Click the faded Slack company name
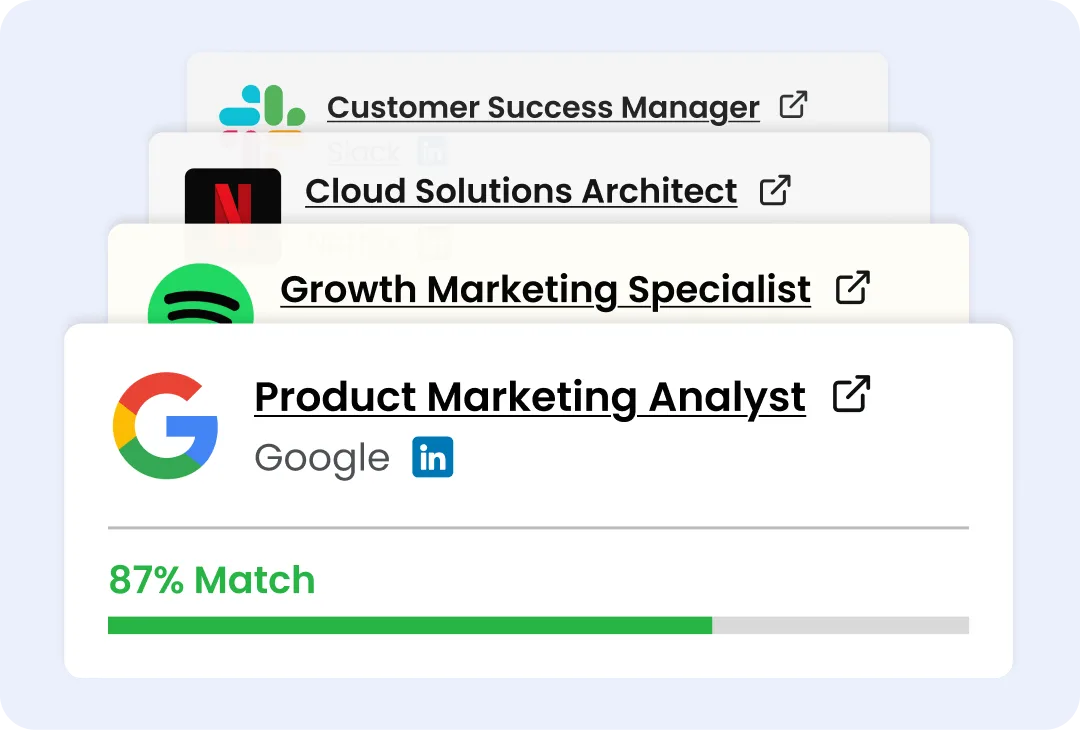 coord(363,152)
